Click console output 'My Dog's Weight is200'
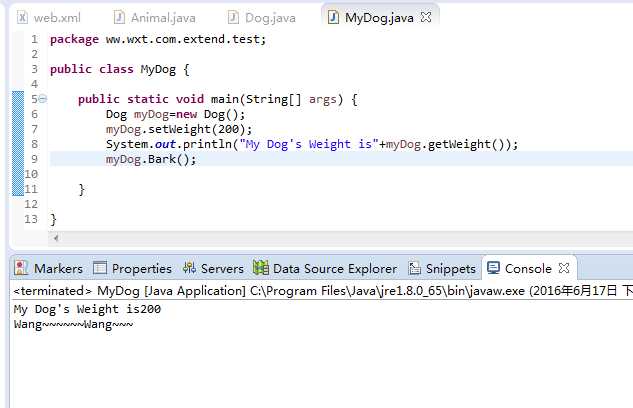The width and height of the screenshot is (633, 408). click(87, 309)
